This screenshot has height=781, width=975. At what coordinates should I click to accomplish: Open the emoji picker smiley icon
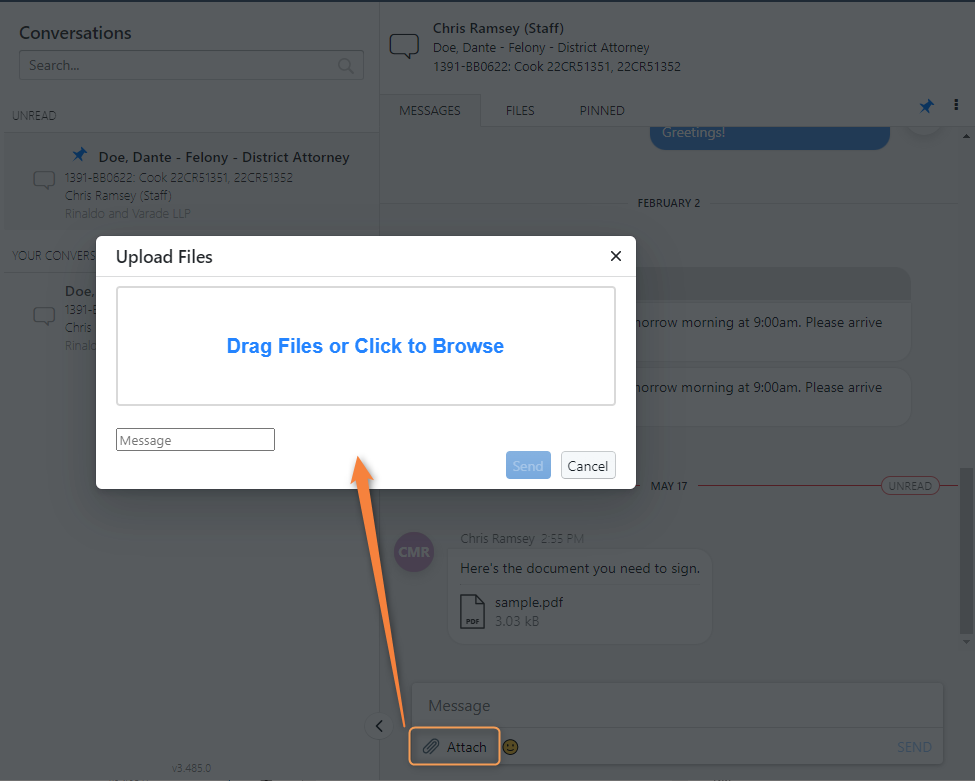[510, 747]
